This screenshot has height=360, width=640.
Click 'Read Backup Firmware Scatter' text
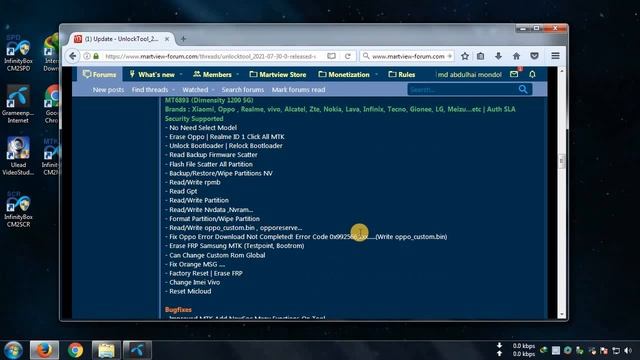click(213, 155)
